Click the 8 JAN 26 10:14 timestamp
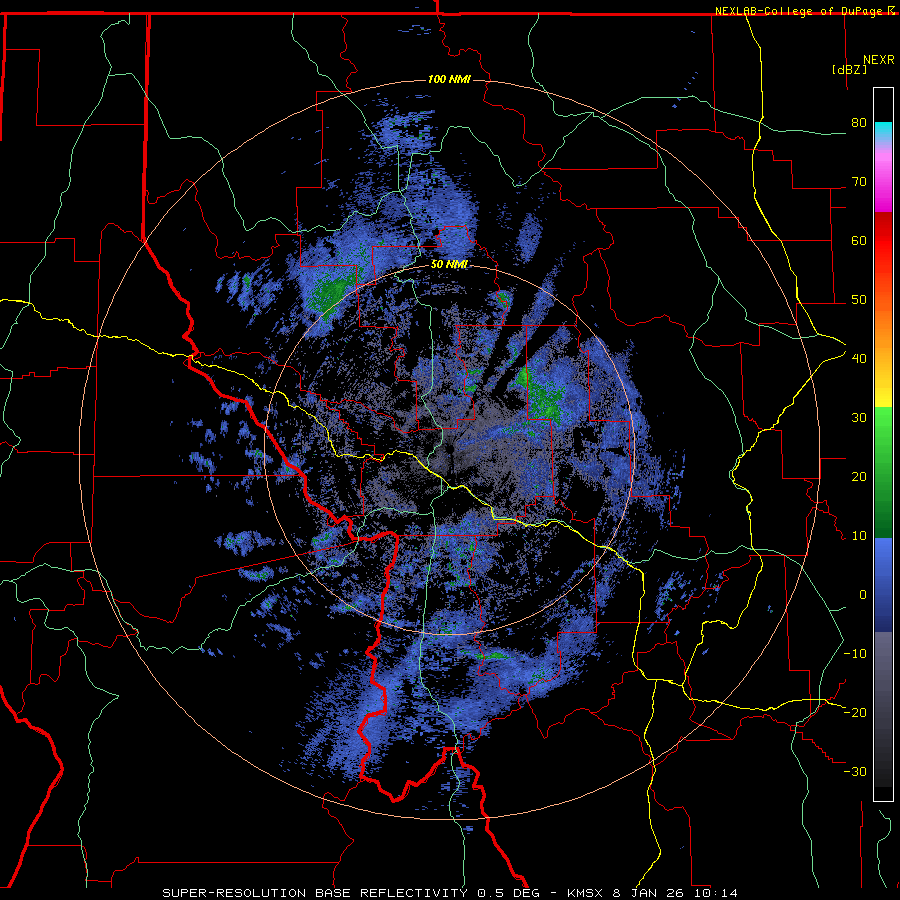This screenshot has height=900, width=900. click(x=676, y=893)
